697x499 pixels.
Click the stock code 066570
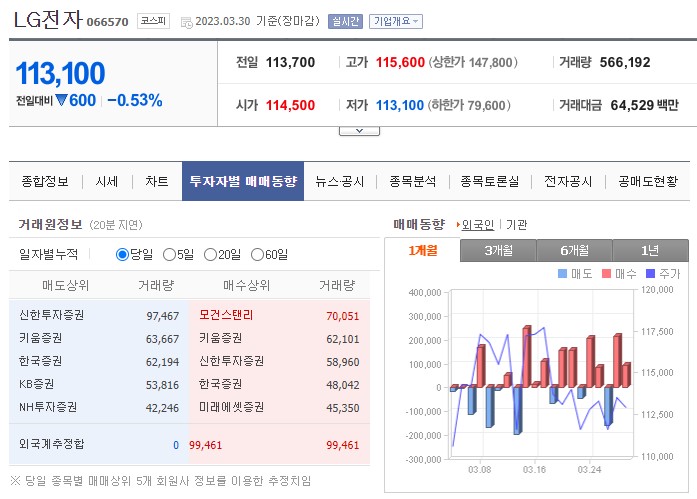pyautogui.click(x=107, y=22)
